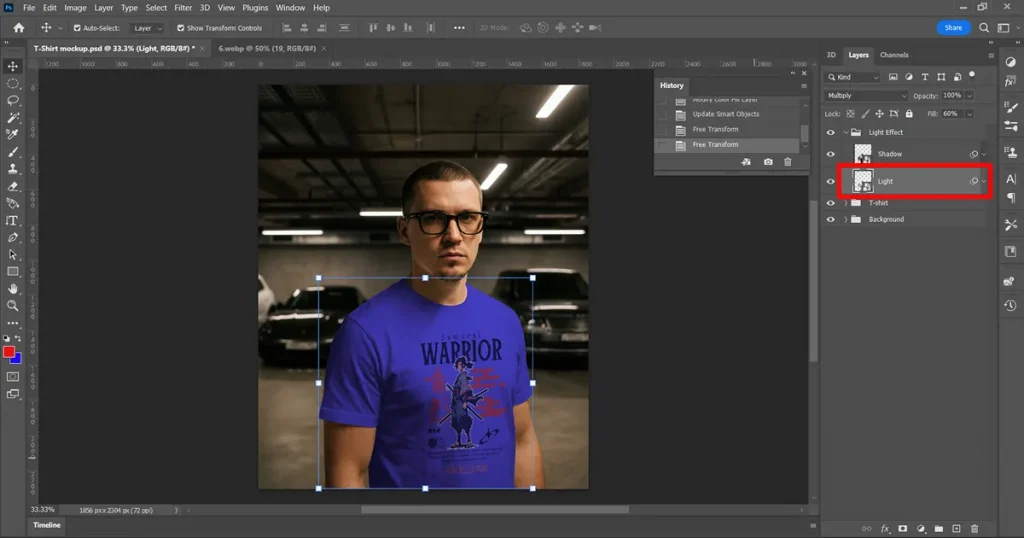Select the Hand tool
Screen dimensions: 1024x538
pyautogui.click(x=13, y=289)
